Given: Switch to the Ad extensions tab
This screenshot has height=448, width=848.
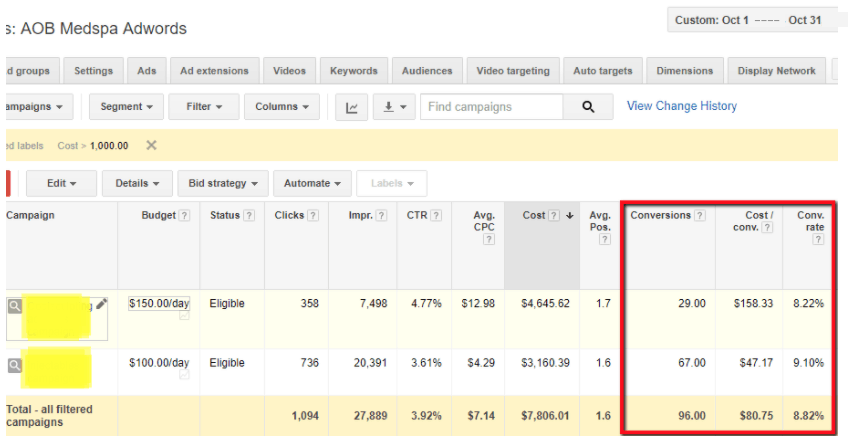Looking at the screenshot, I should 214,71.
